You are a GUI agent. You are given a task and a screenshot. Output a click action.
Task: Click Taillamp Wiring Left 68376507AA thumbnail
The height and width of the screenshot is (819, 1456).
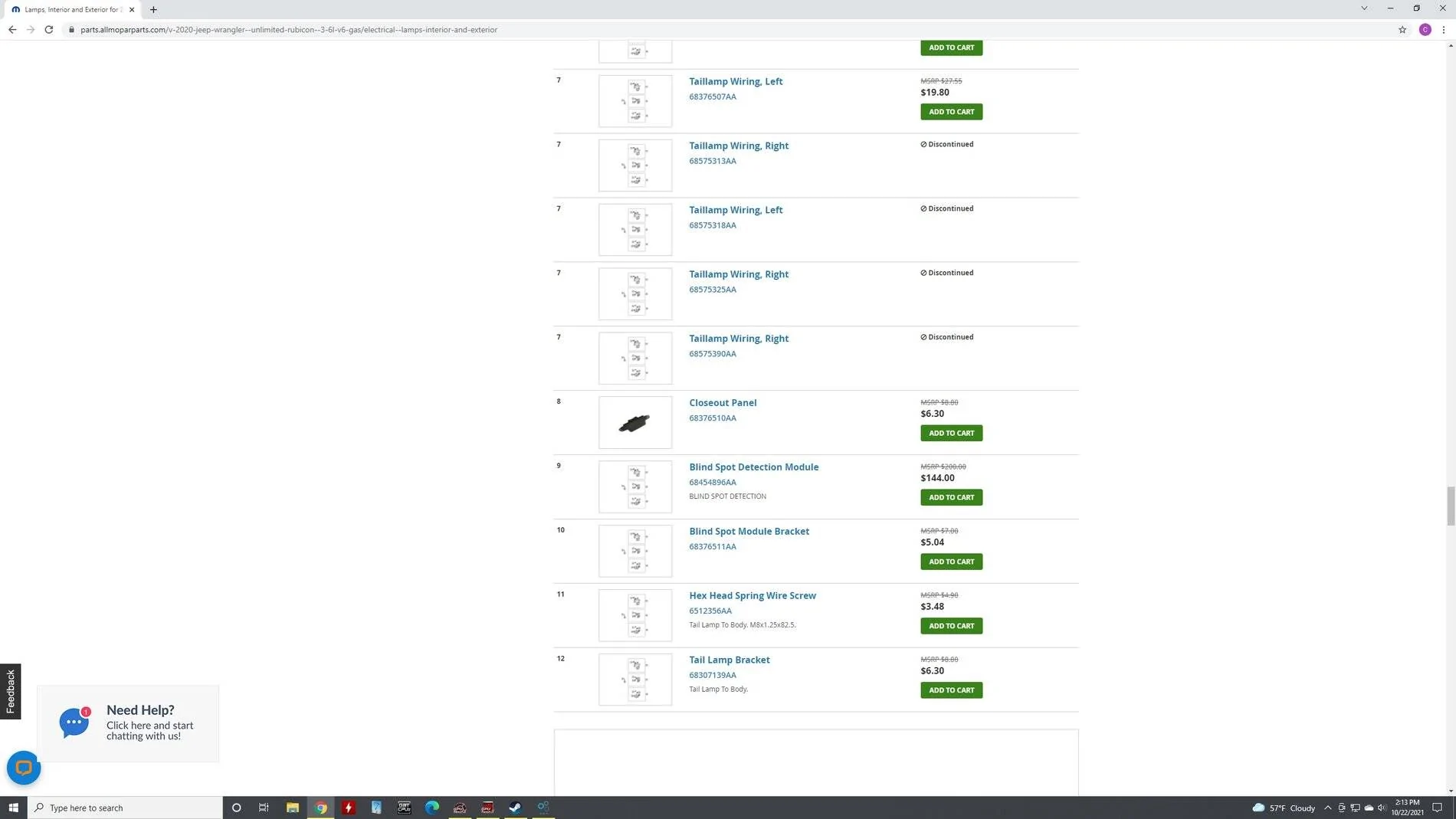coord(635,101)
